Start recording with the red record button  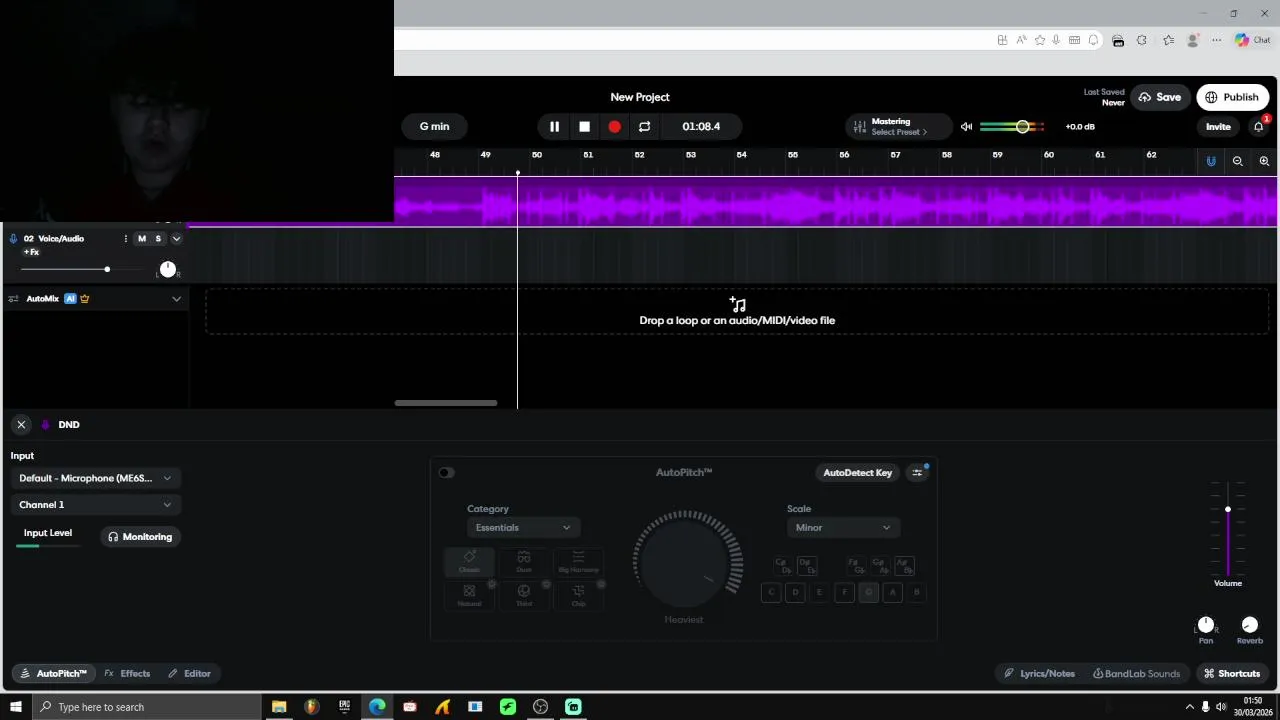pos(614,127)
